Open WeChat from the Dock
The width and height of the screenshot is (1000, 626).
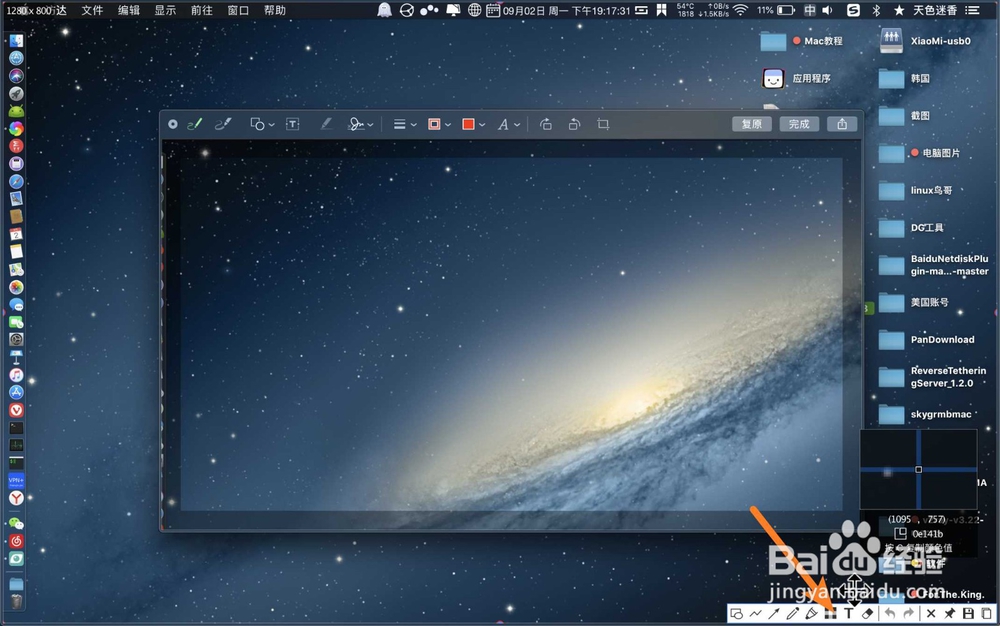tap(17, 524)
